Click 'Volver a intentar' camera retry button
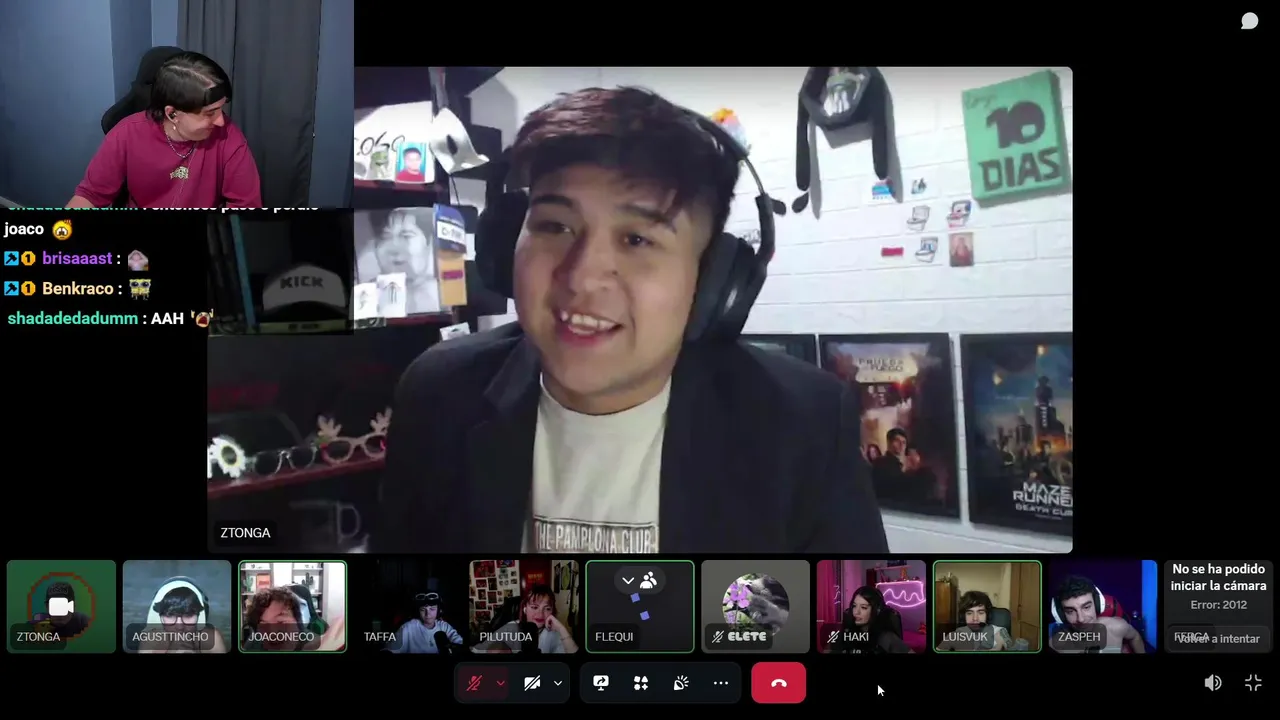 point(1219,638)
